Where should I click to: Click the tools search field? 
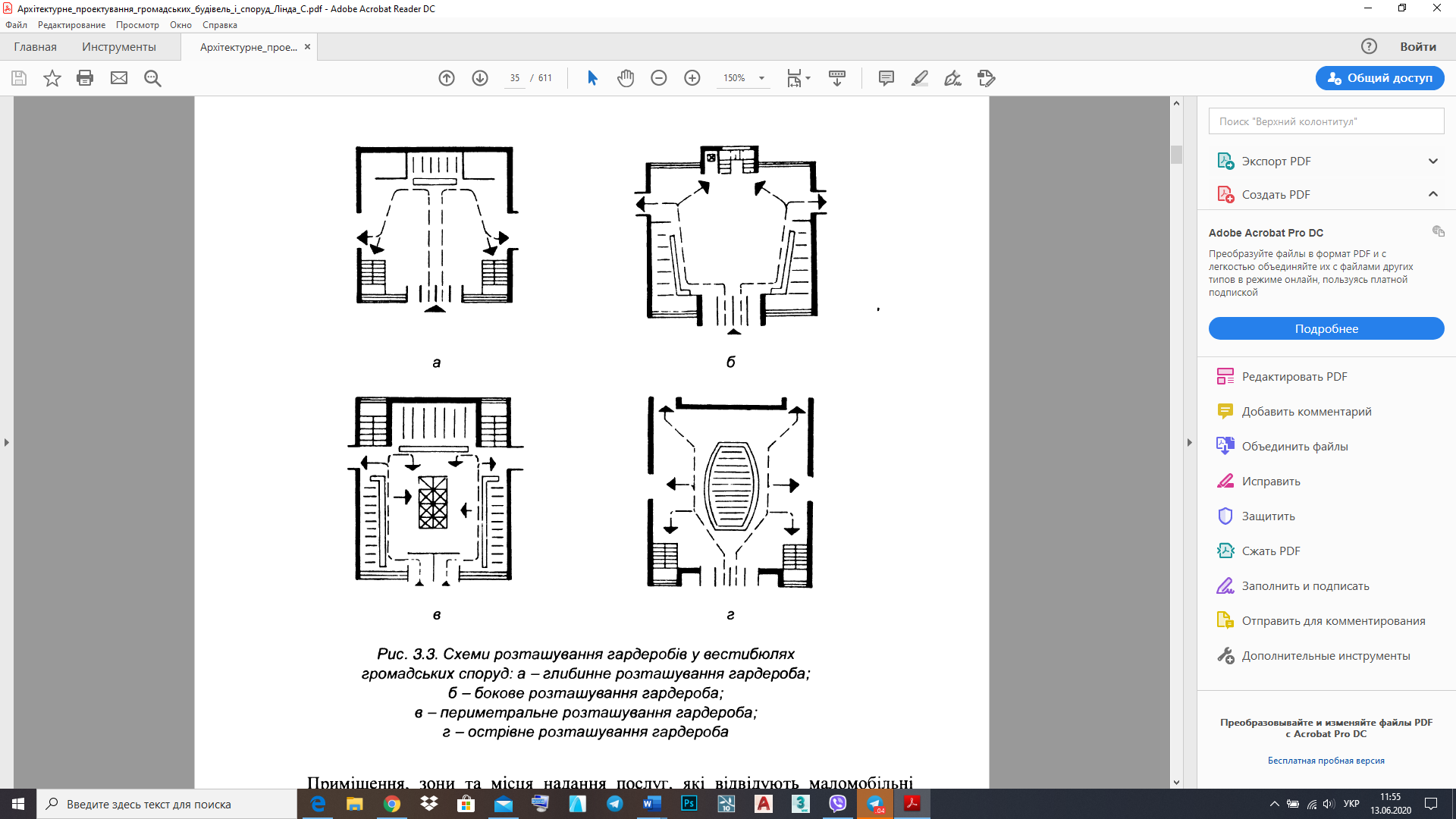pos(1326,121)
